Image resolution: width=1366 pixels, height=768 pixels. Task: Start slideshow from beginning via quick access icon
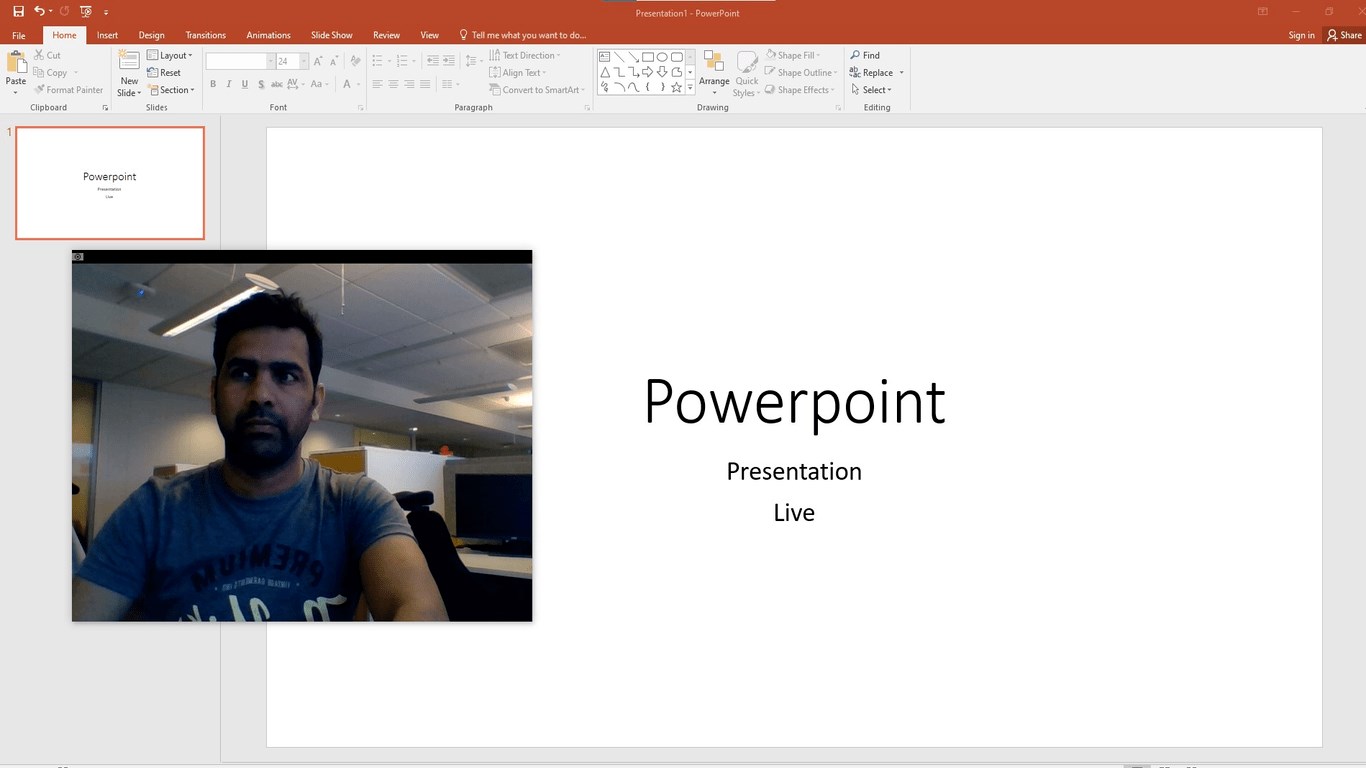pyautogui.click(x=85, y=11)
